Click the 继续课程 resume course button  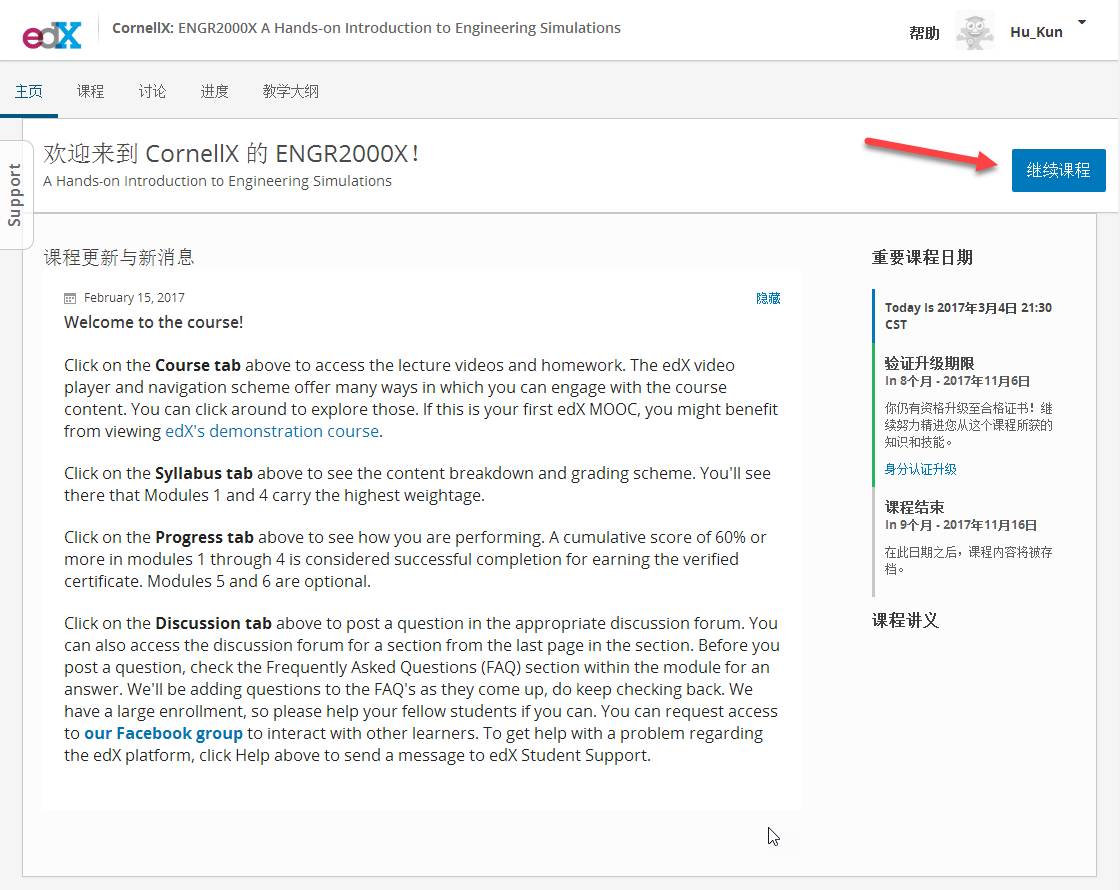[1058, 170]
